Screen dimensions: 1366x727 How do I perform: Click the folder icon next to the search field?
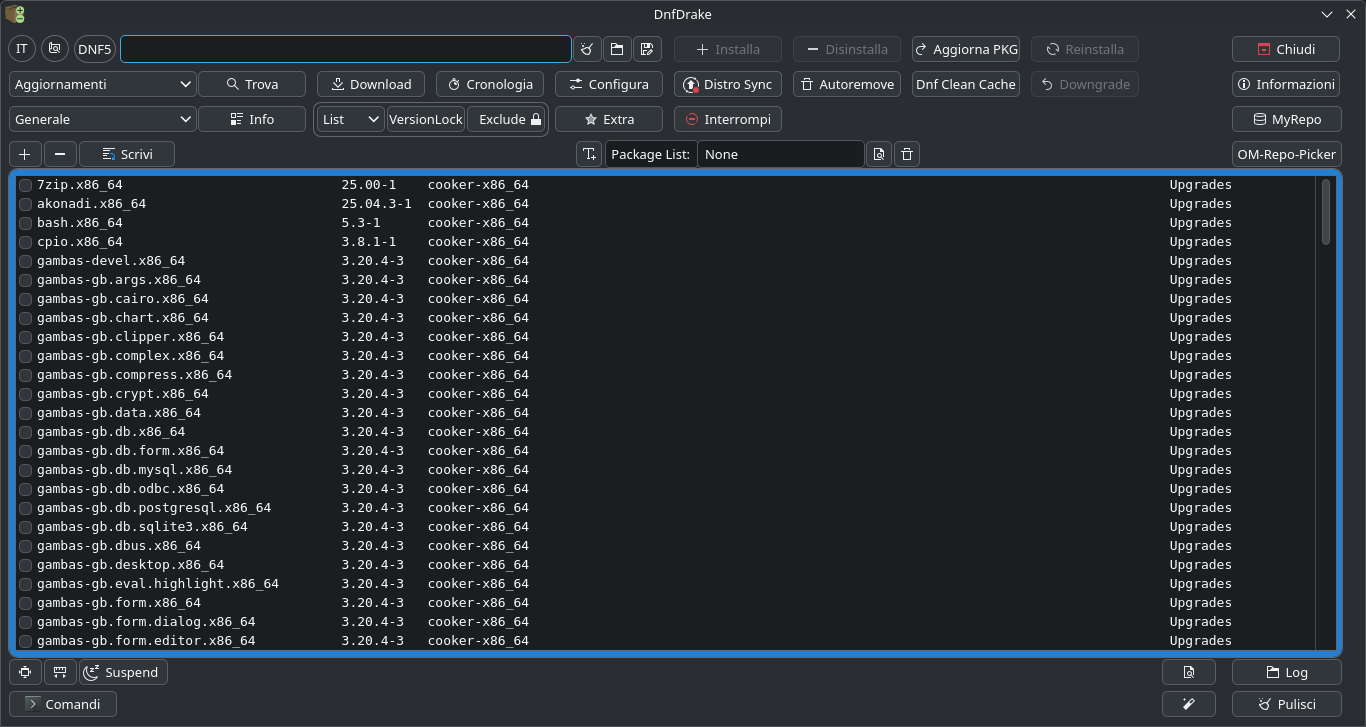[617, 49]
